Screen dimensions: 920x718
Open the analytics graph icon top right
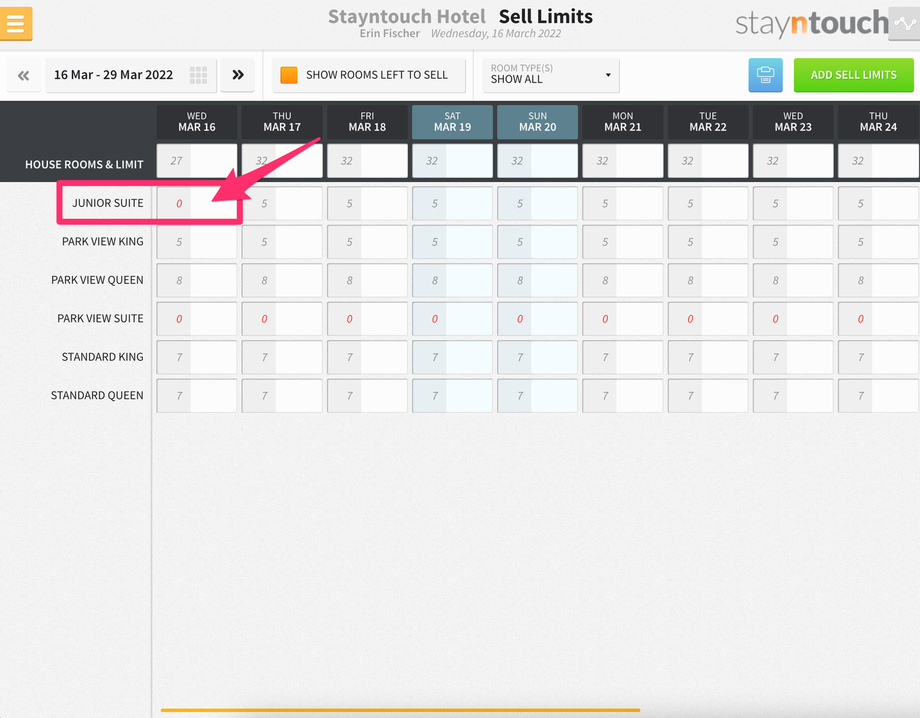pos(904,23)
